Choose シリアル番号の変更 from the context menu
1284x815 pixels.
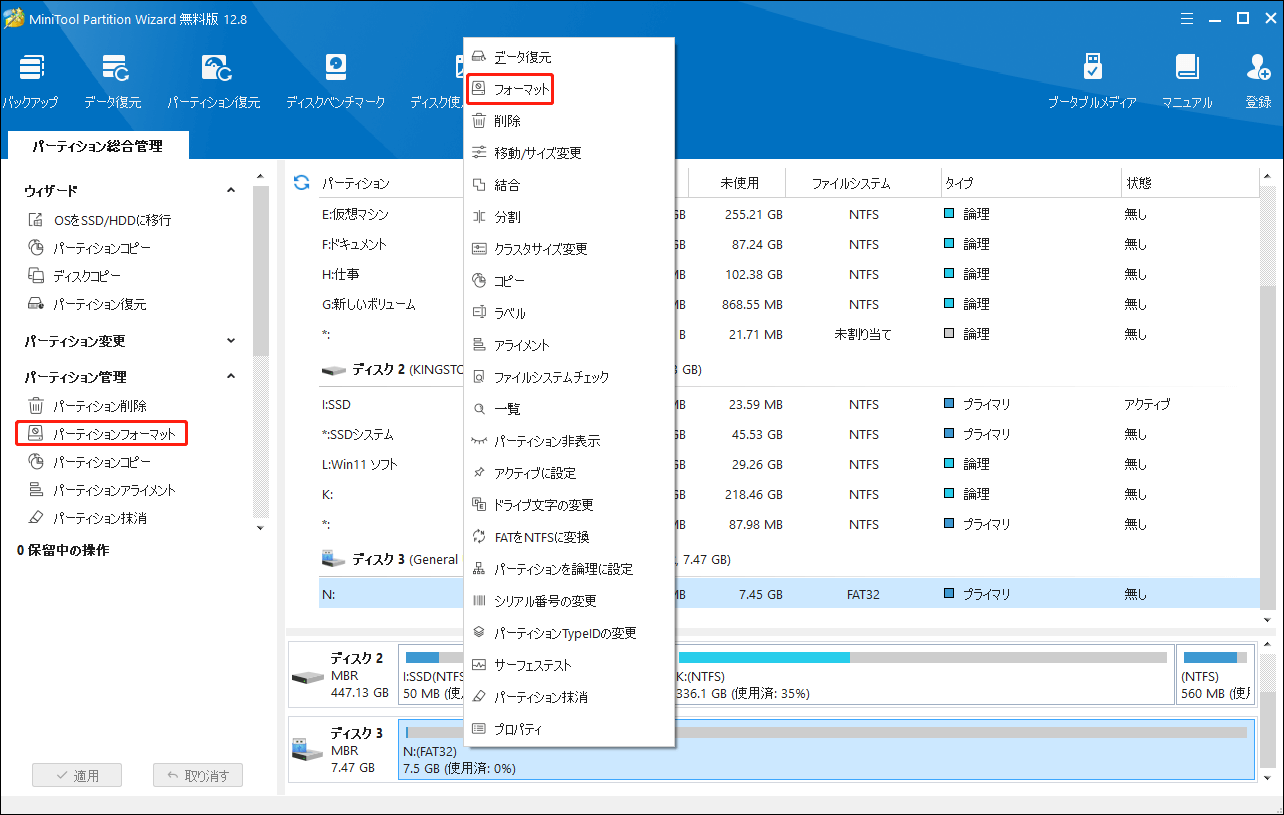coord(568,601)
